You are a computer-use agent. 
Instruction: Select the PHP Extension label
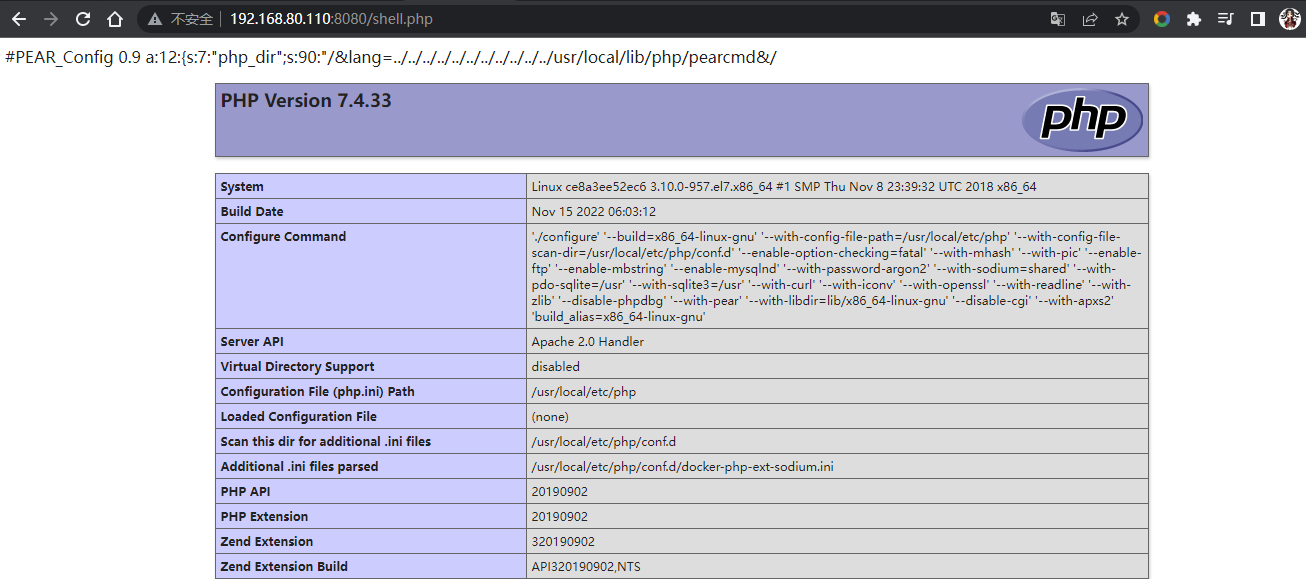265,517
